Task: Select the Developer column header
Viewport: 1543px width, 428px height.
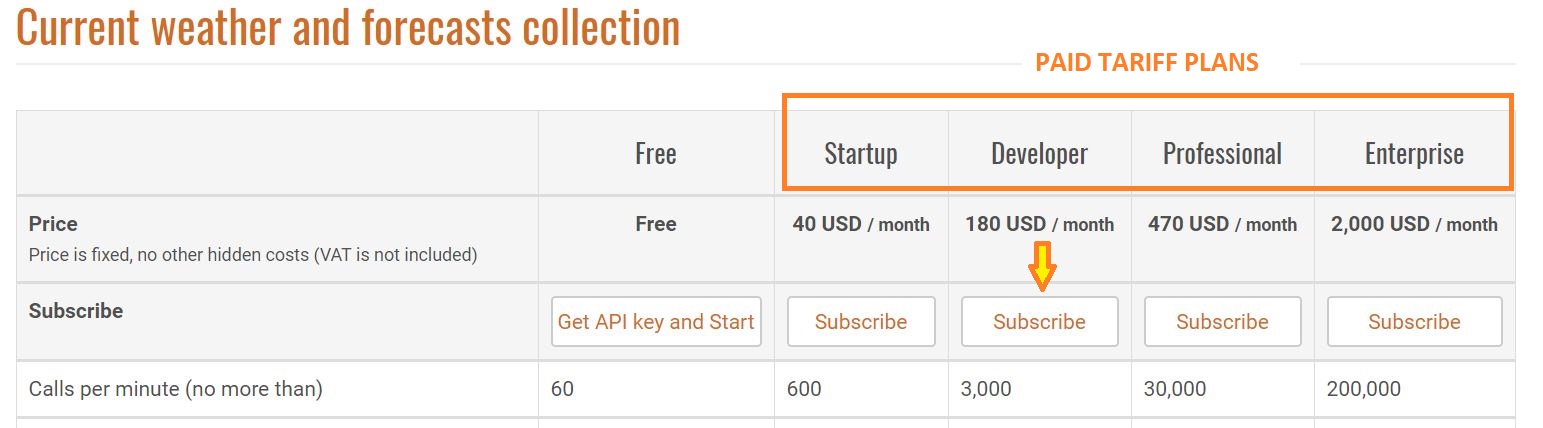Action: point(1039,153)
